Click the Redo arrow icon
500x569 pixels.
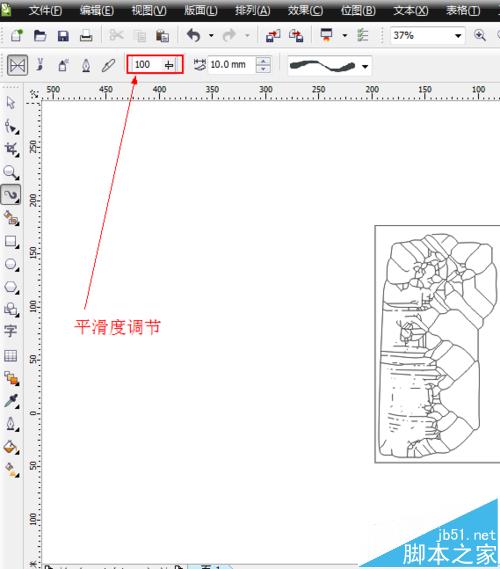(229, 36)
